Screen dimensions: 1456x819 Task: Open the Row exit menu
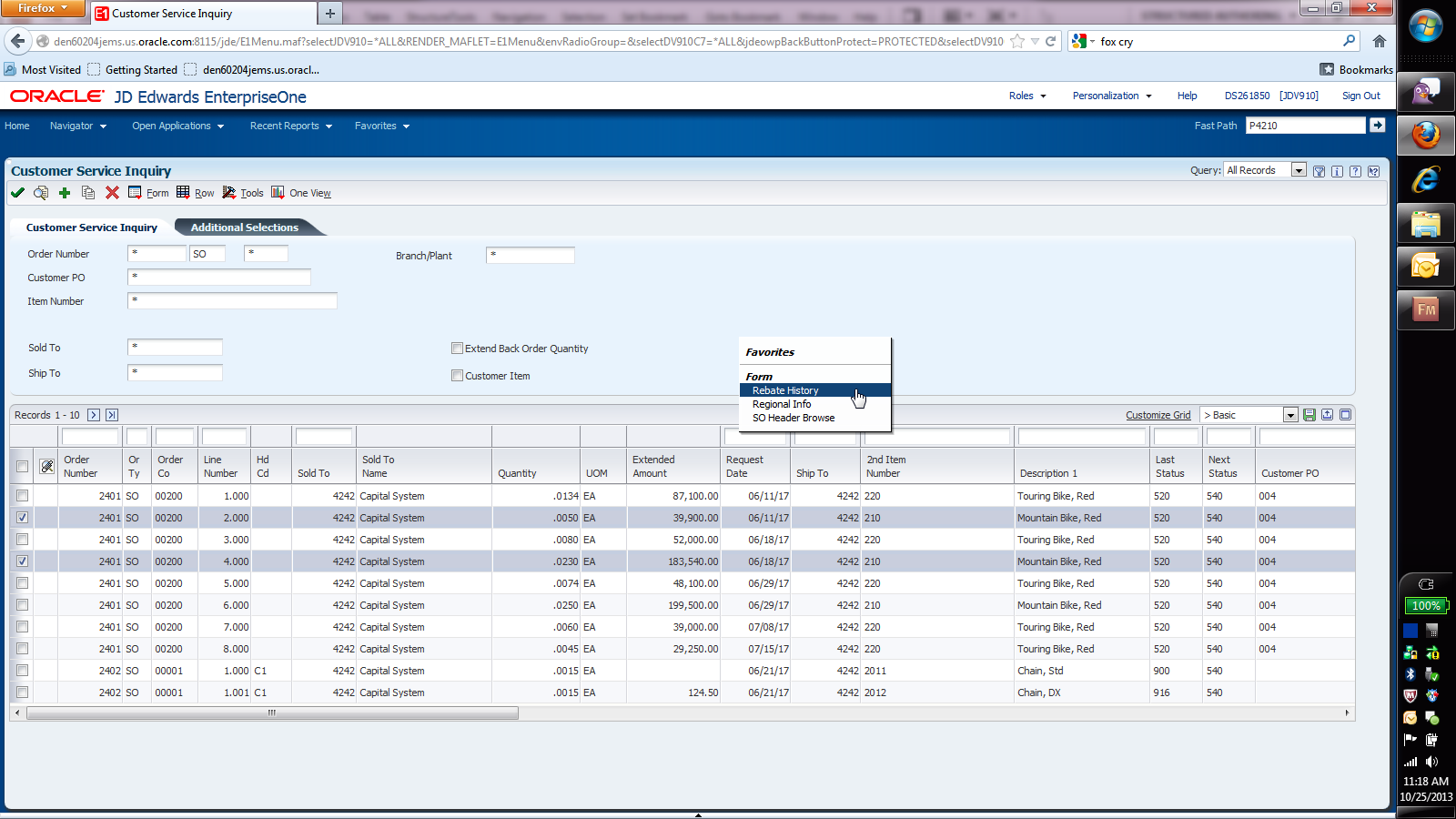196,193
